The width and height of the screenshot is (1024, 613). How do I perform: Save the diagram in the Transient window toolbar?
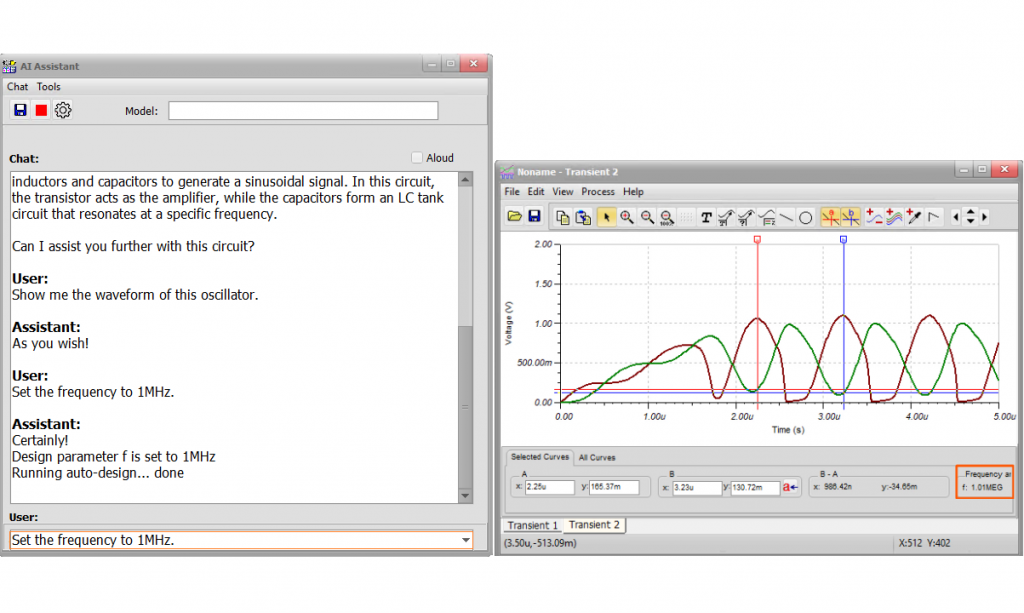click(x=534, y=217)
